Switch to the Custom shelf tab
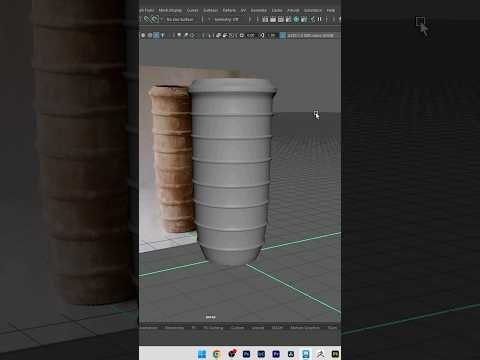480x360 pixels. [x=238, y=328]
